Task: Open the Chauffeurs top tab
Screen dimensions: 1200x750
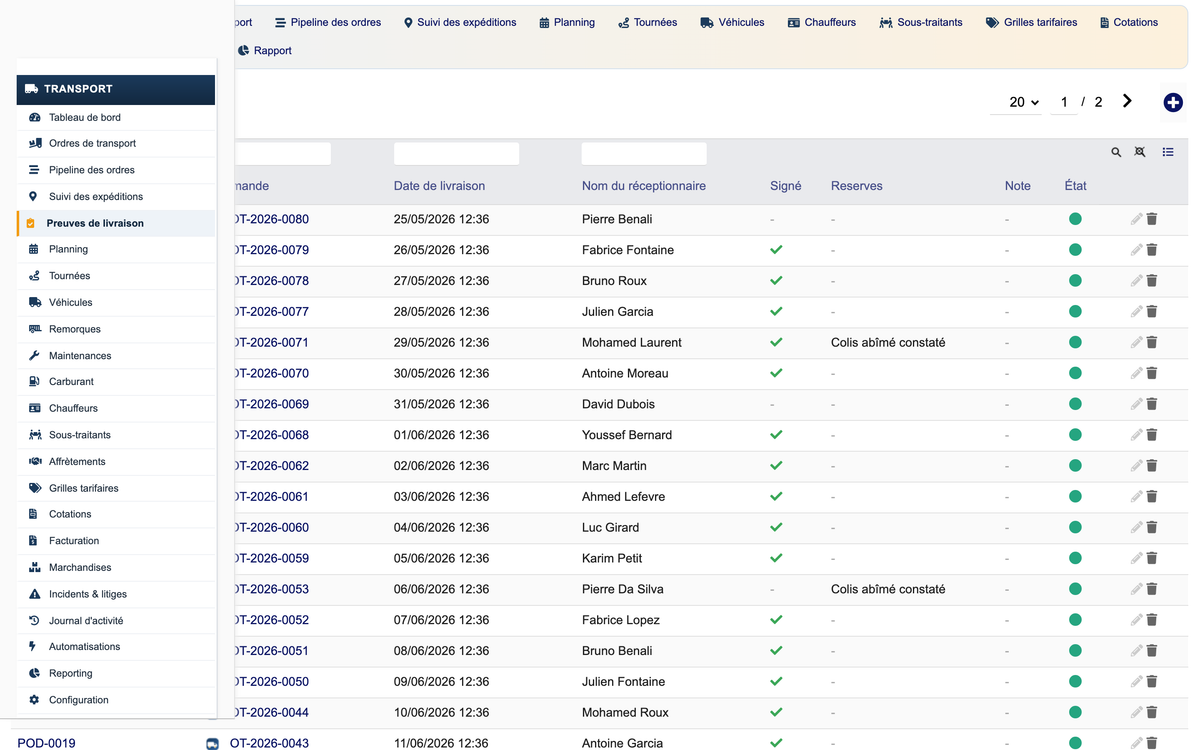Action: 822,22
